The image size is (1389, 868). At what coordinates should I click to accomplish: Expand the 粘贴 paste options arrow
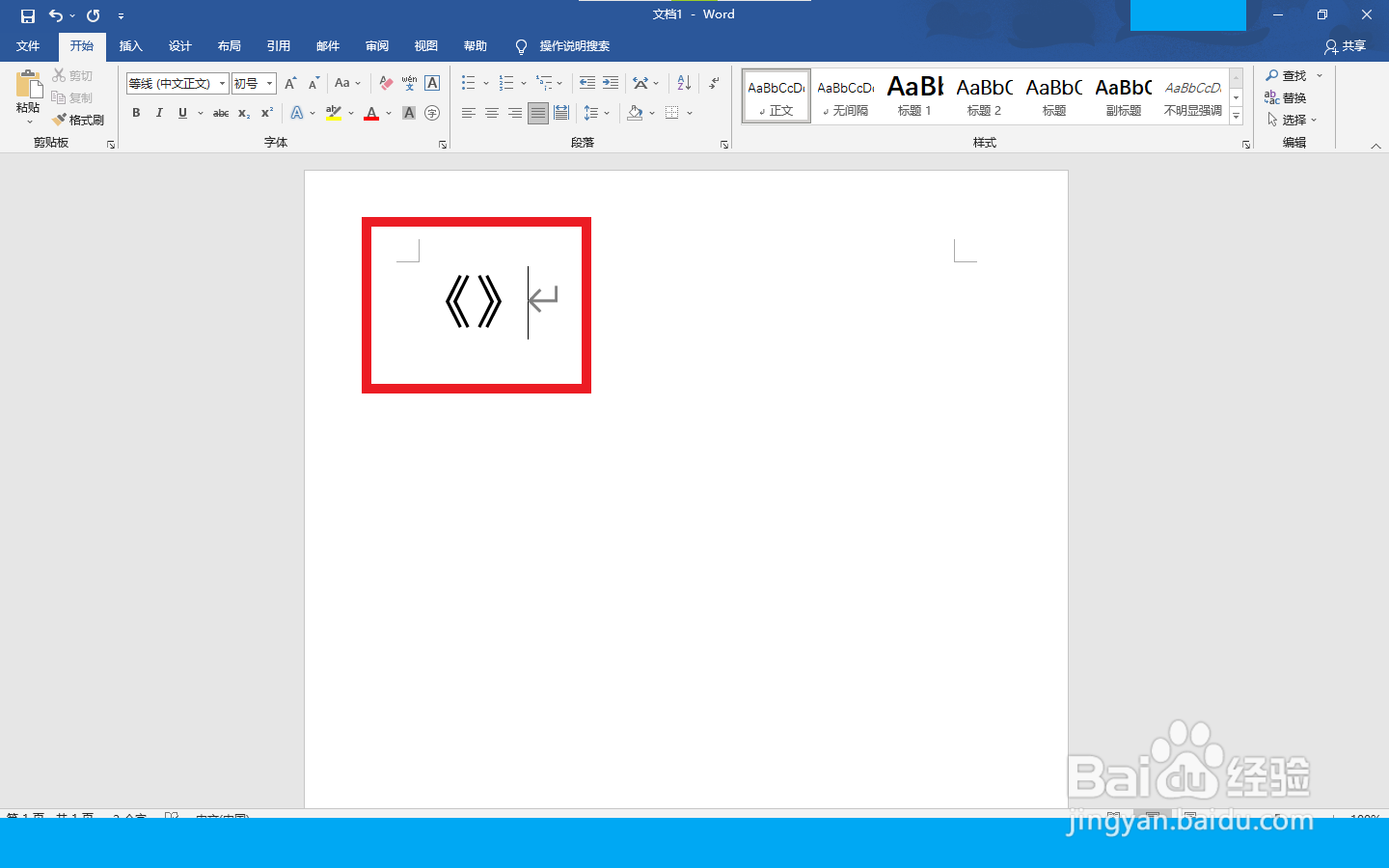click(29, 122)
